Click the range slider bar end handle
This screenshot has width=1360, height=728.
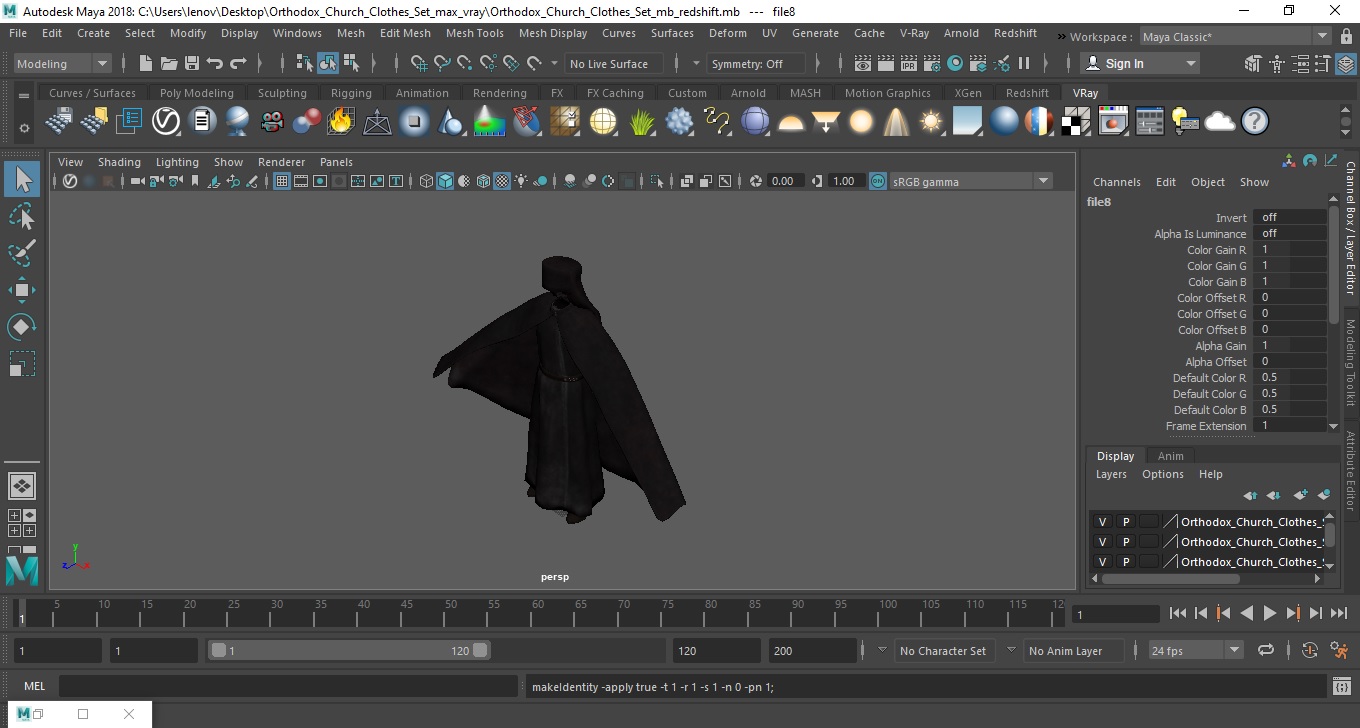[x=480, y=650]
